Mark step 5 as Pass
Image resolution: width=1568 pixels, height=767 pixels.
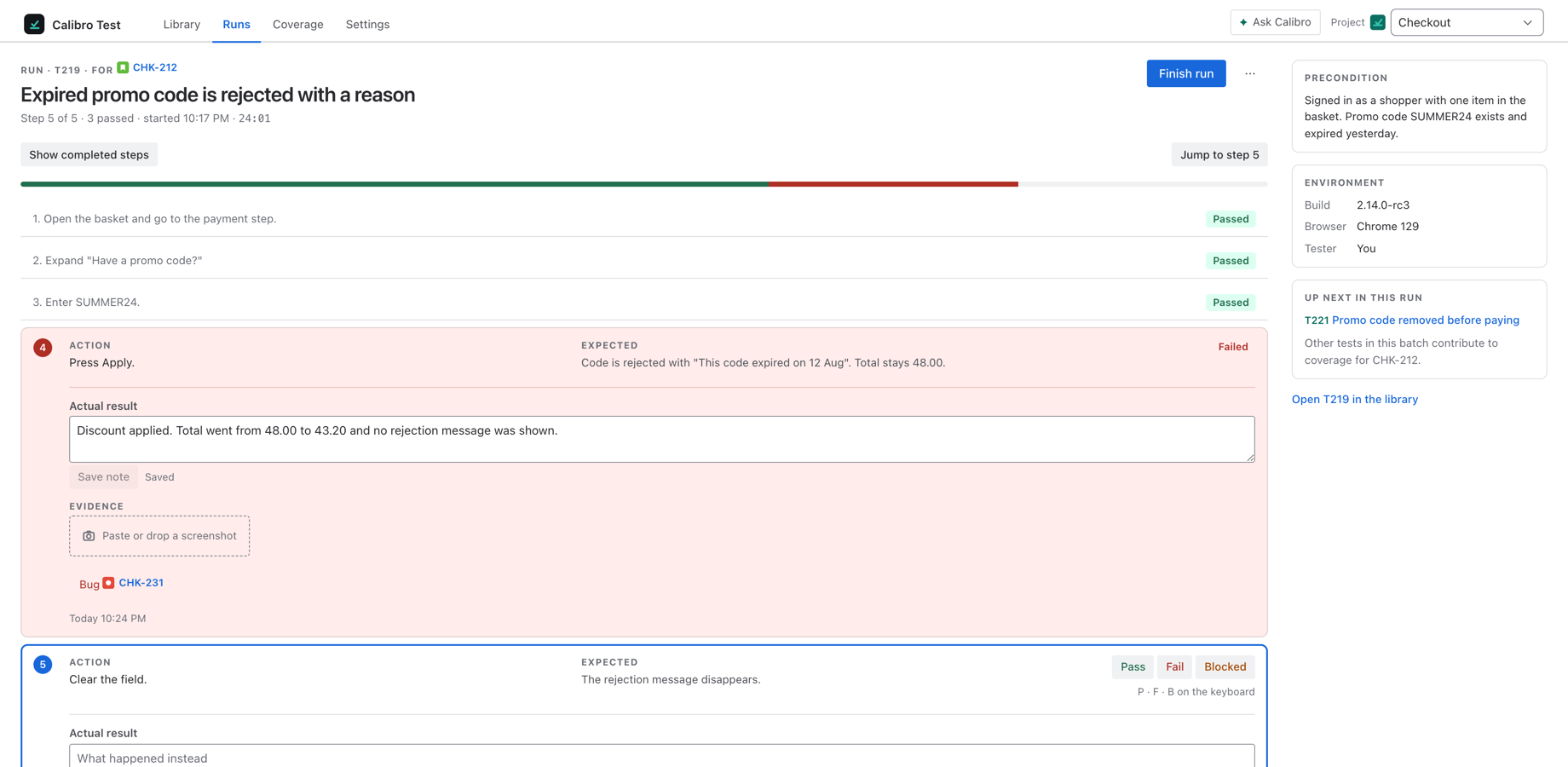point(1133,666)
